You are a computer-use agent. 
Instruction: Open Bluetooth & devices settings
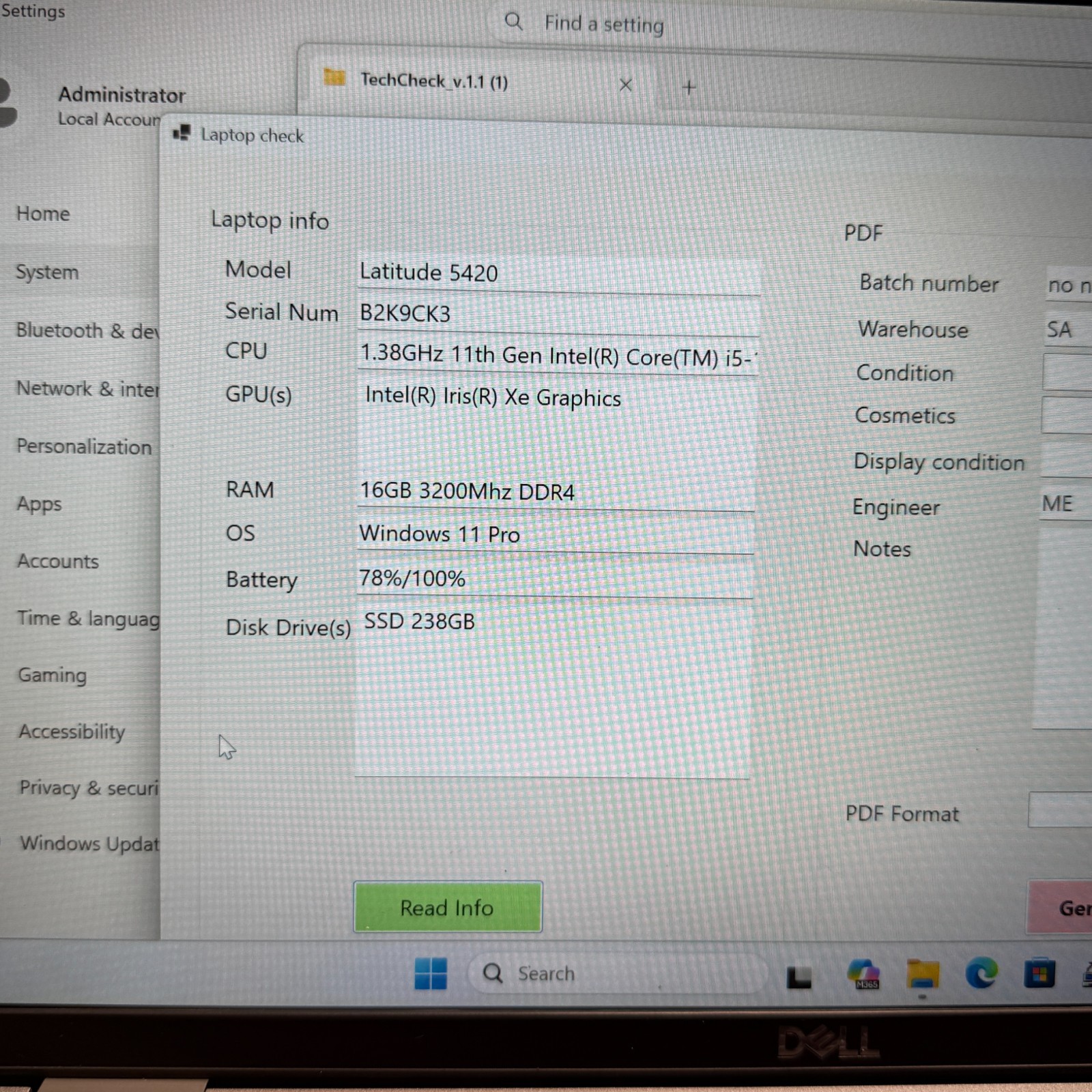pyautogui.click(x=87, y=330)
